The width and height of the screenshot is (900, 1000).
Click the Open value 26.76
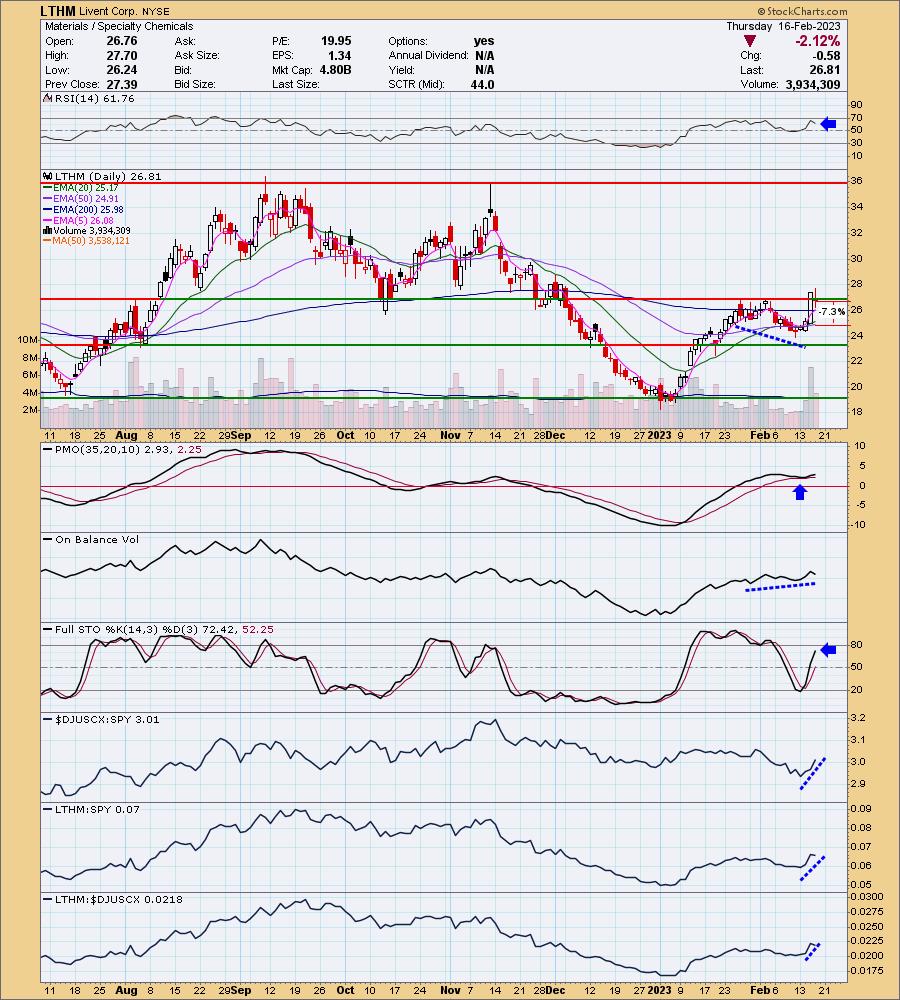tap(122, 41)
